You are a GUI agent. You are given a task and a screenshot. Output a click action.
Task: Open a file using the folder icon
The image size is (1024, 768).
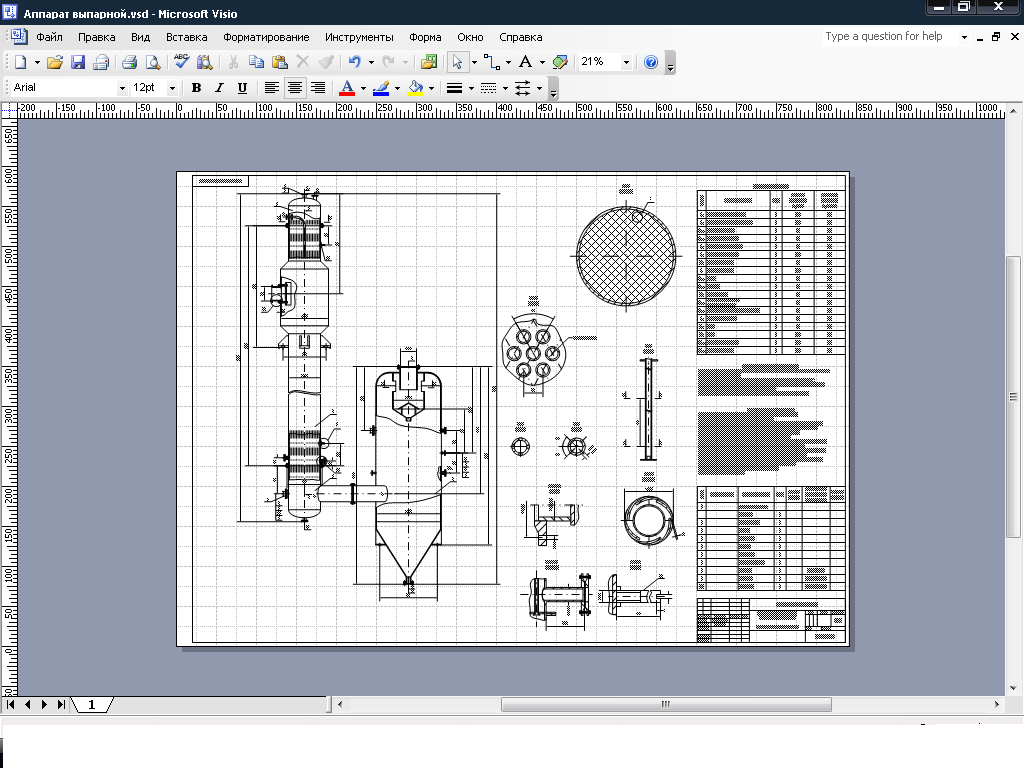55,62
